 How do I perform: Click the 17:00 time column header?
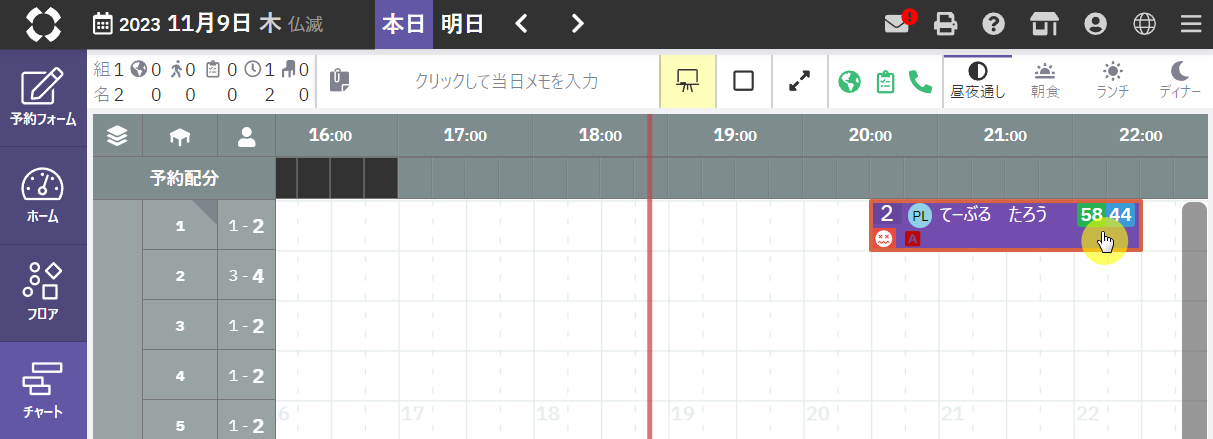[465, 136]
